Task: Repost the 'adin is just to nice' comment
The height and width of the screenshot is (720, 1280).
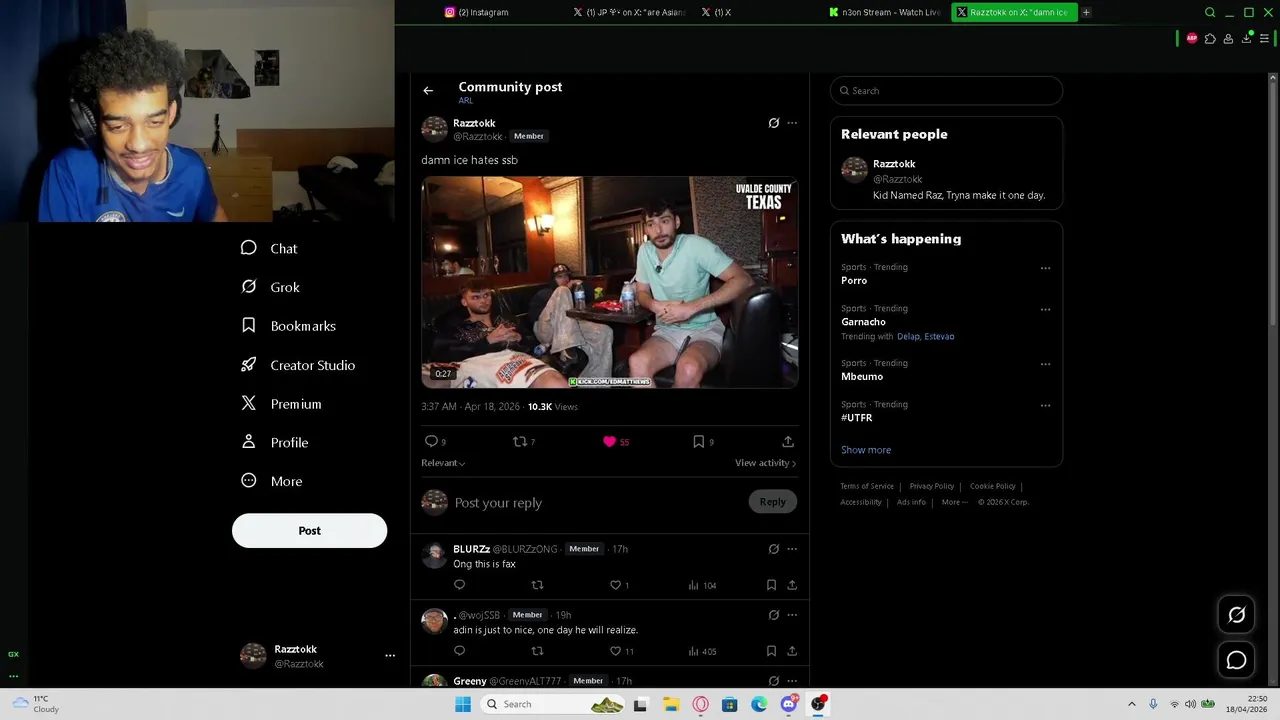Action: coord(537,651)
